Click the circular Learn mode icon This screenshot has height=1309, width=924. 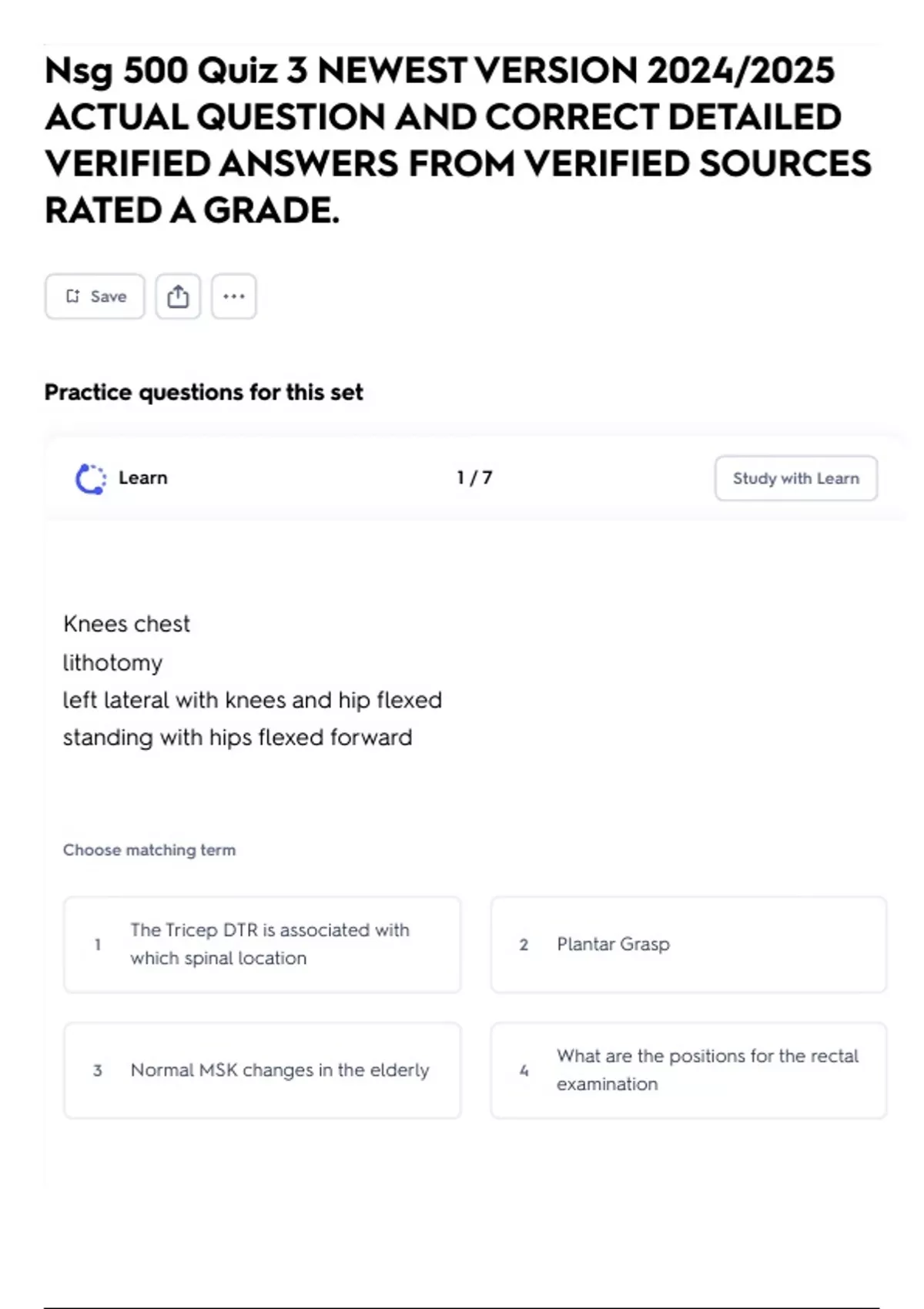pyautogui.click(x=91, y=479)
